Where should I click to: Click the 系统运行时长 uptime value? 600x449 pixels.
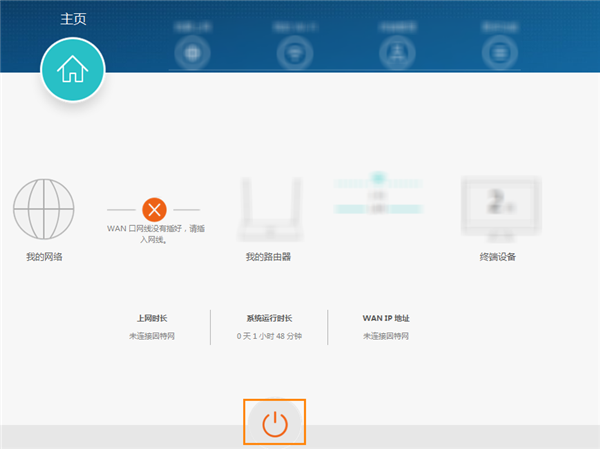pyautogui.click(x=269, y=336)
